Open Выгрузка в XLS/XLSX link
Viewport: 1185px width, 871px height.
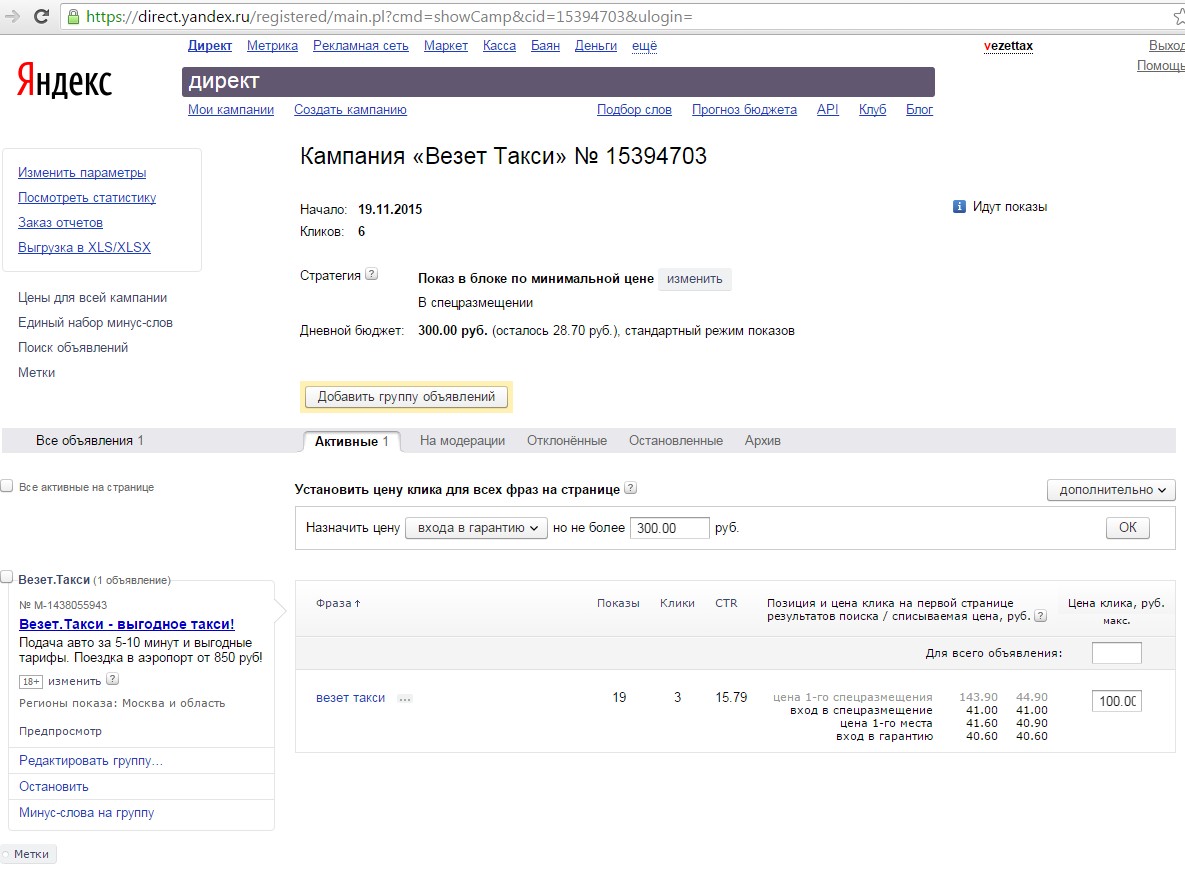pos(84,247)
